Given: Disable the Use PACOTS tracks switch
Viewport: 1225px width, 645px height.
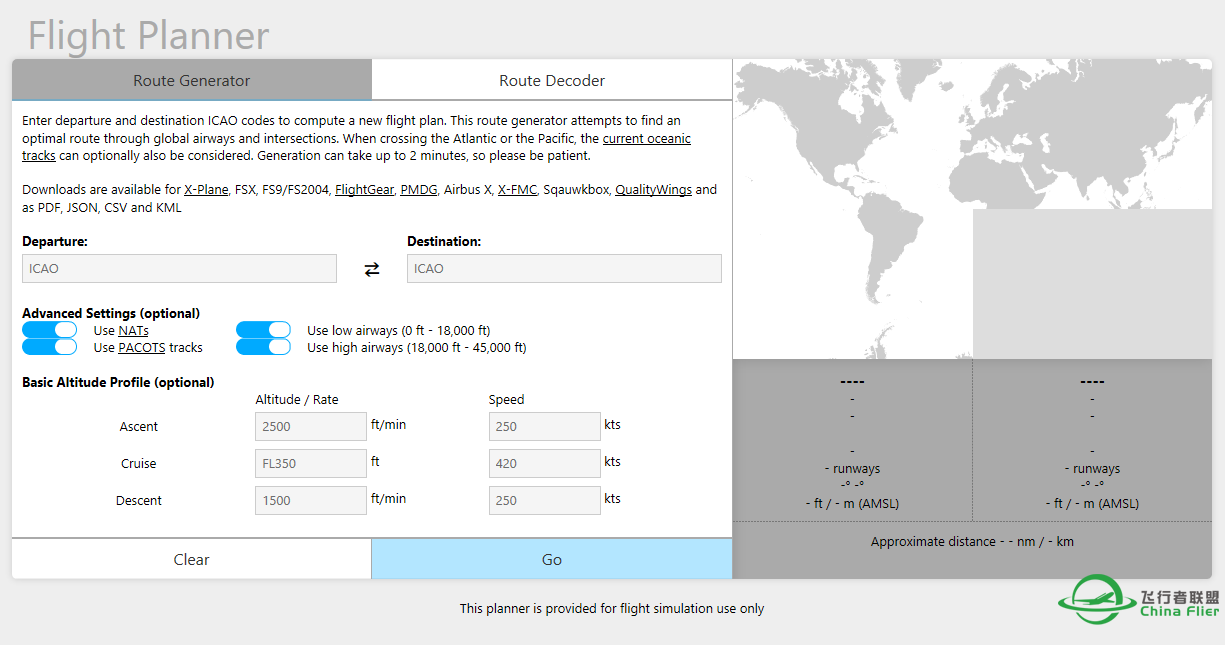Looking at the screenshot, I should [50, 347].
